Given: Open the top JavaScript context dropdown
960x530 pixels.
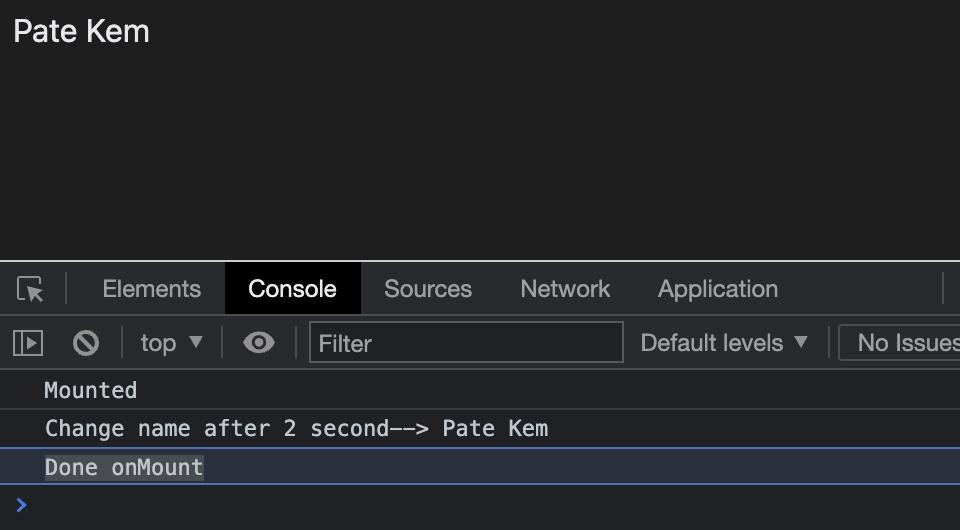Looking at the screenshot, I should click(x=171, y=343).
